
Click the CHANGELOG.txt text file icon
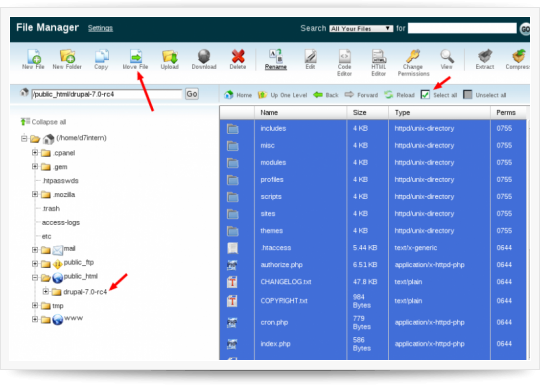pos(232,282)
